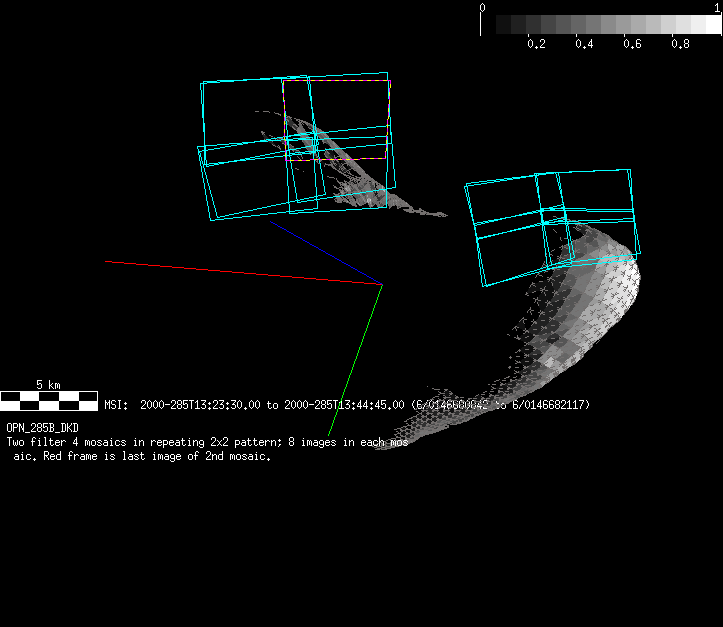Click the 5 km scale label

(48, 384)
